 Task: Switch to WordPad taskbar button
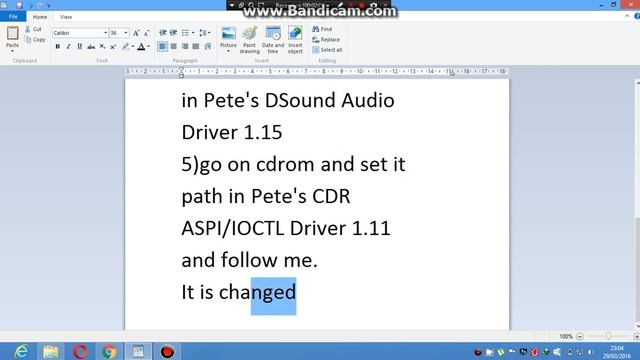[138, 351]
